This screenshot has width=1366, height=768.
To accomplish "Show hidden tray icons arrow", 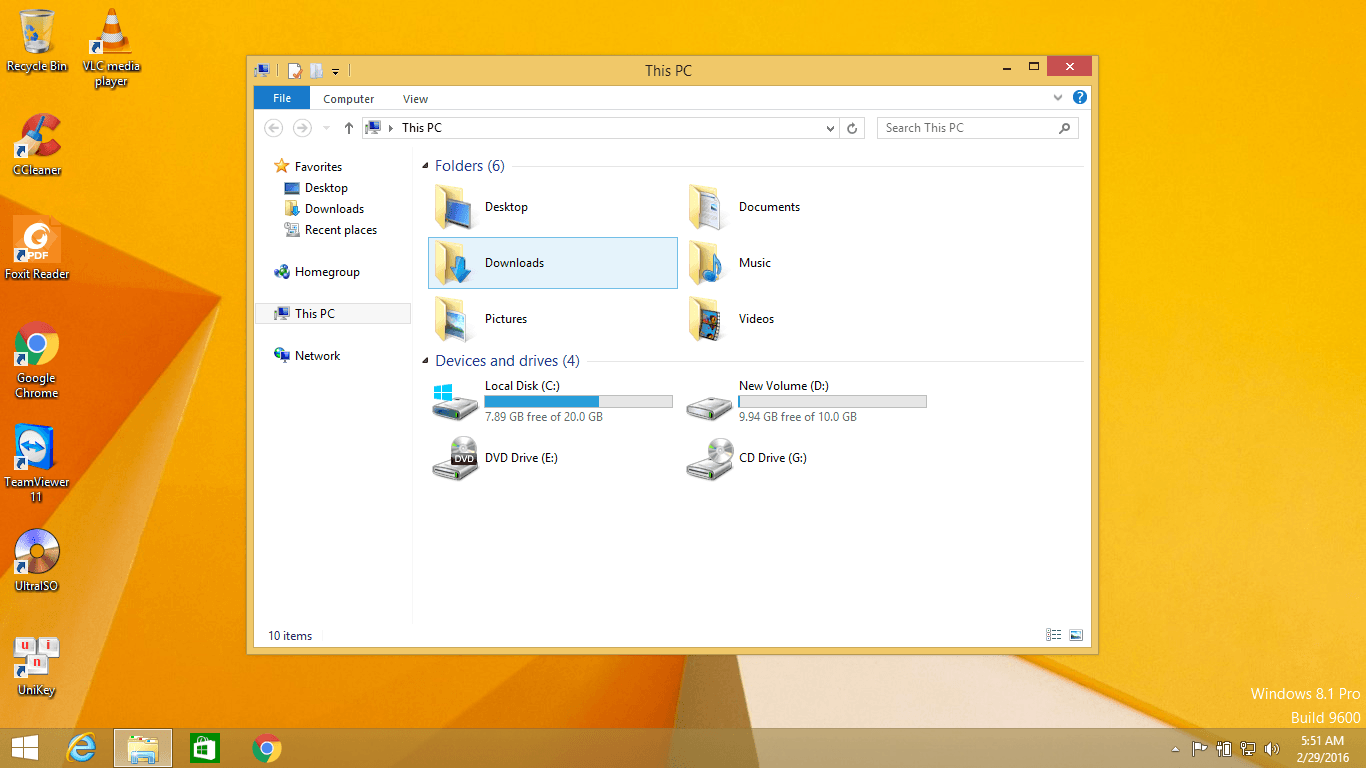I will pos(1175,749).
